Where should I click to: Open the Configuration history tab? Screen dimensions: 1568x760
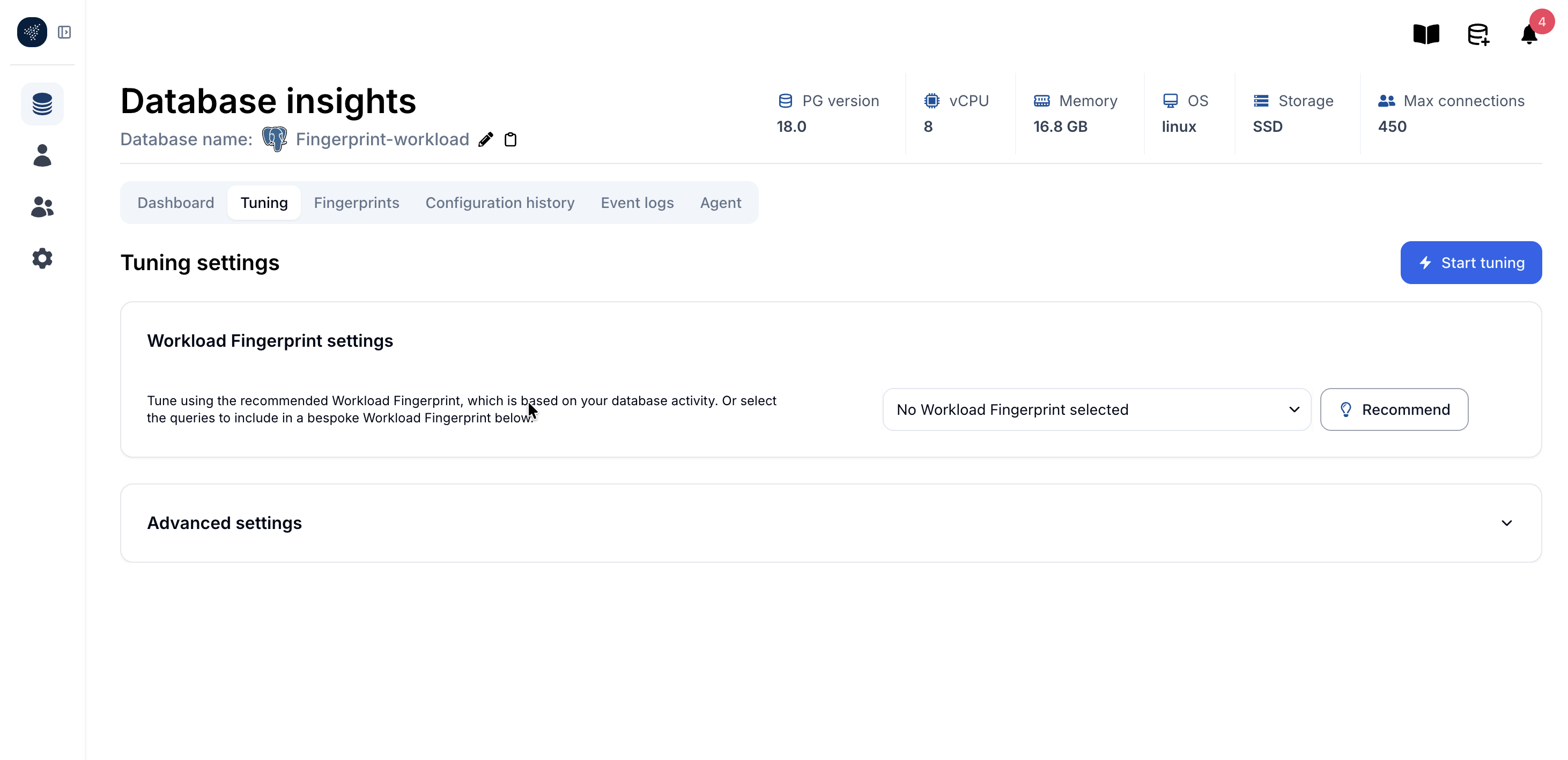499,203
